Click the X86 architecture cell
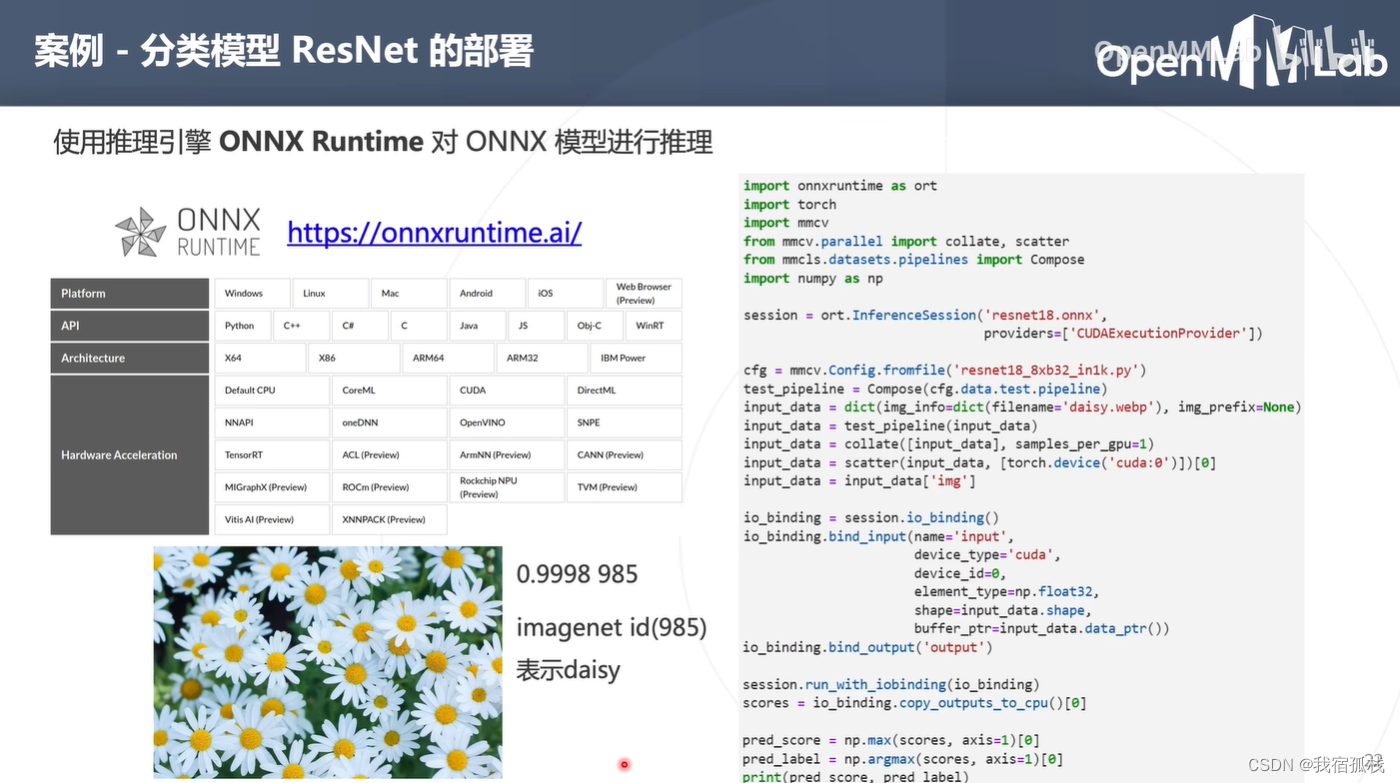Viewport: 1400px width, 783px height. click(354, 358)
